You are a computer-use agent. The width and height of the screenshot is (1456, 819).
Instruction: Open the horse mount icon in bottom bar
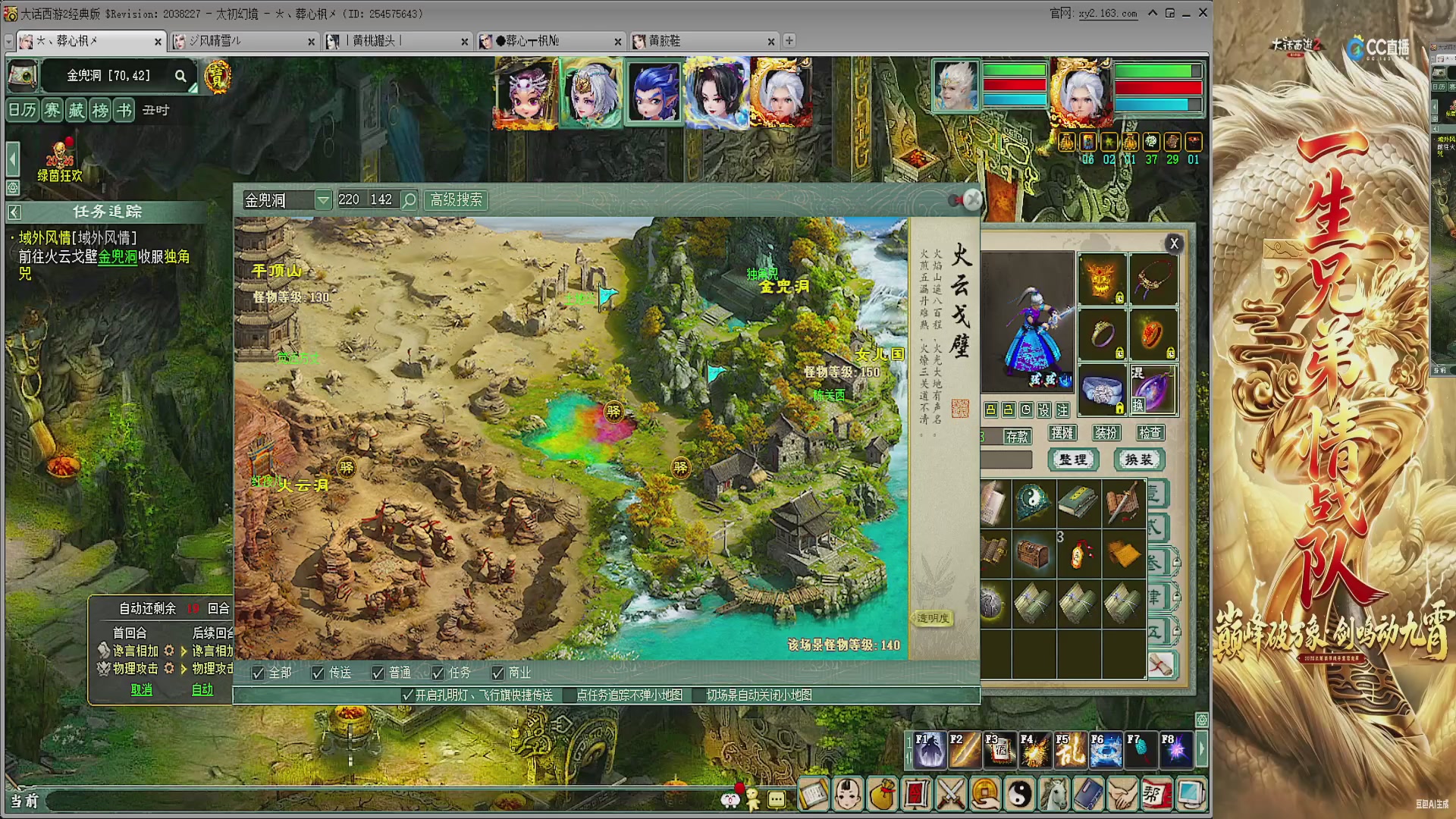coord(1054,794)
